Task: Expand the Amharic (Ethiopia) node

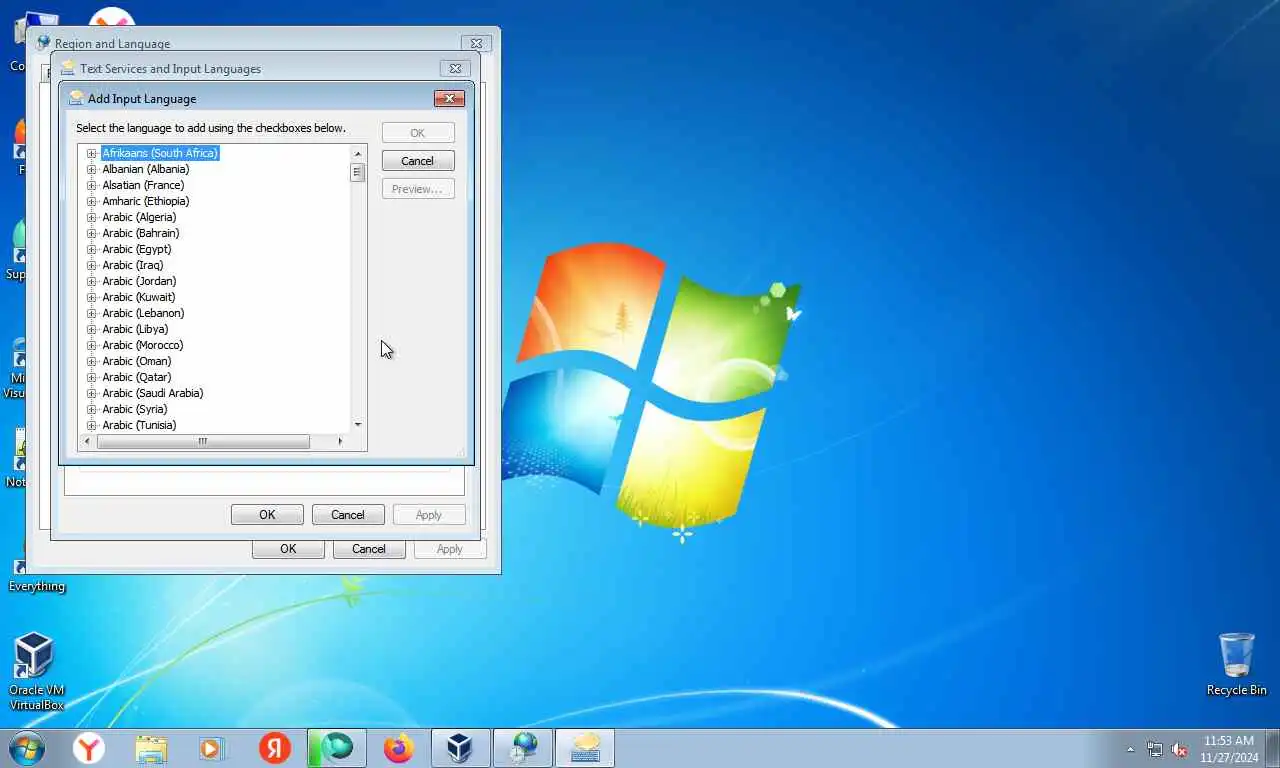Action: (x=92, y=201)
